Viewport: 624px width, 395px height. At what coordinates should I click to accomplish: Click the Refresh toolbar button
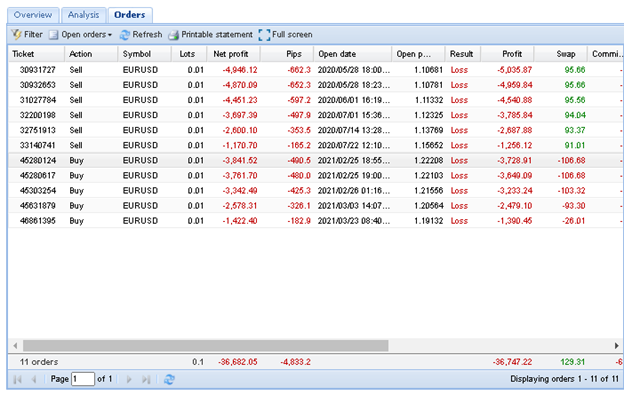point(141,35)
